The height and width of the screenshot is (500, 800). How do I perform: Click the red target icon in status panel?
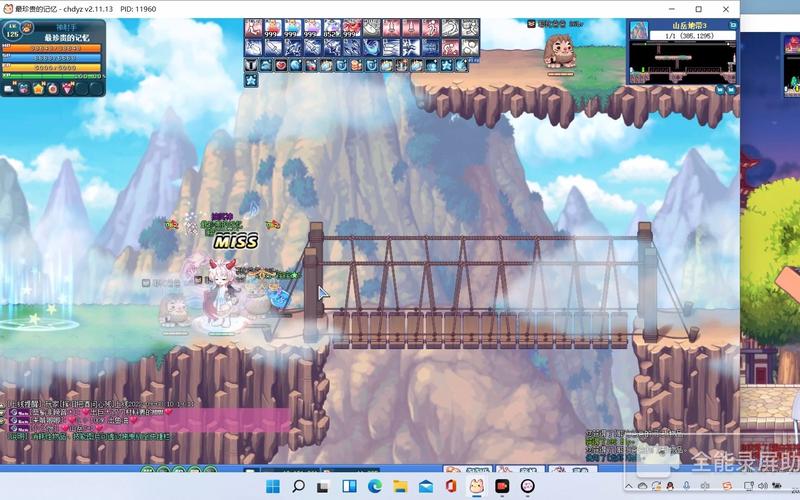pos(53,89)
